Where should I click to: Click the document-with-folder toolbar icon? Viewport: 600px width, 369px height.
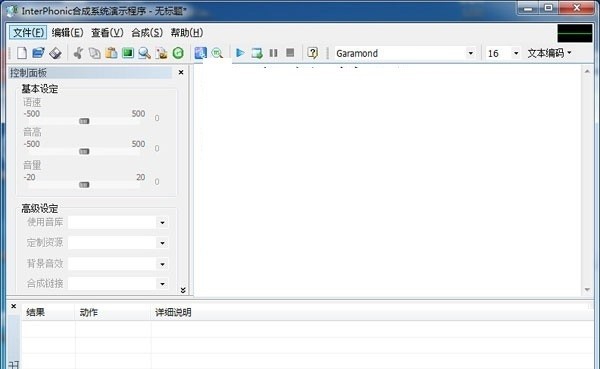pyautogui.click(x=161, y=53)
